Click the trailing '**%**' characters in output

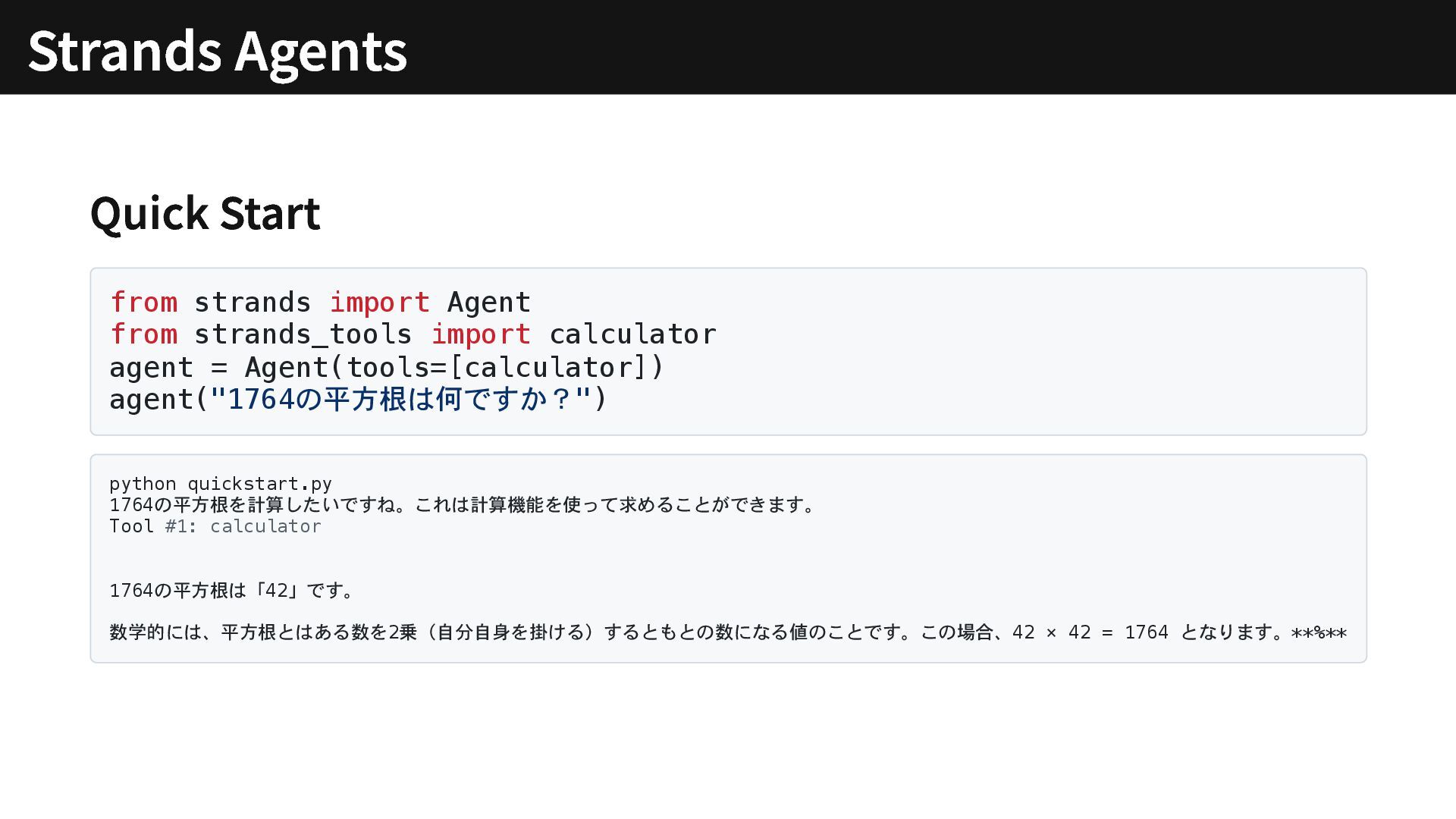[x=1319, y=633]
